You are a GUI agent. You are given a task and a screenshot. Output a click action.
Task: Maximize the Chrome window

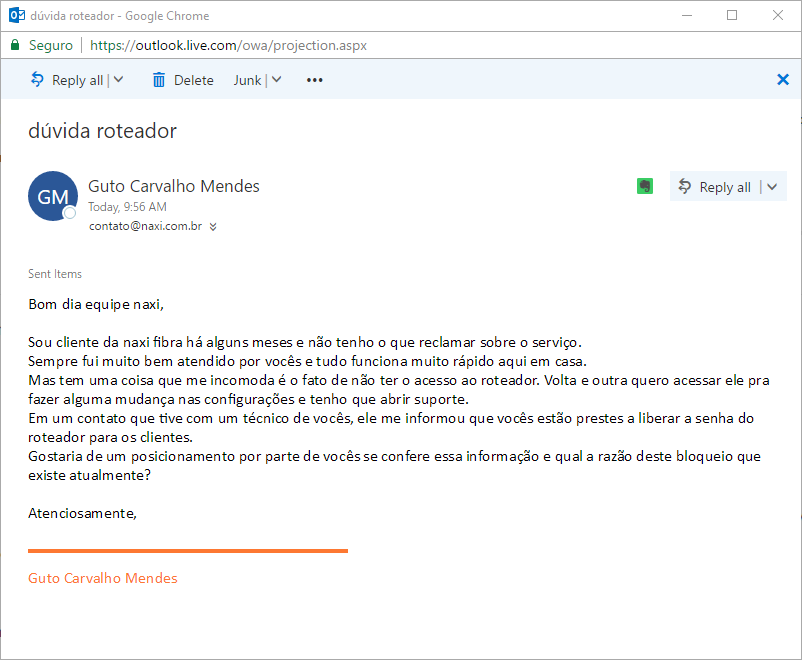732,15
